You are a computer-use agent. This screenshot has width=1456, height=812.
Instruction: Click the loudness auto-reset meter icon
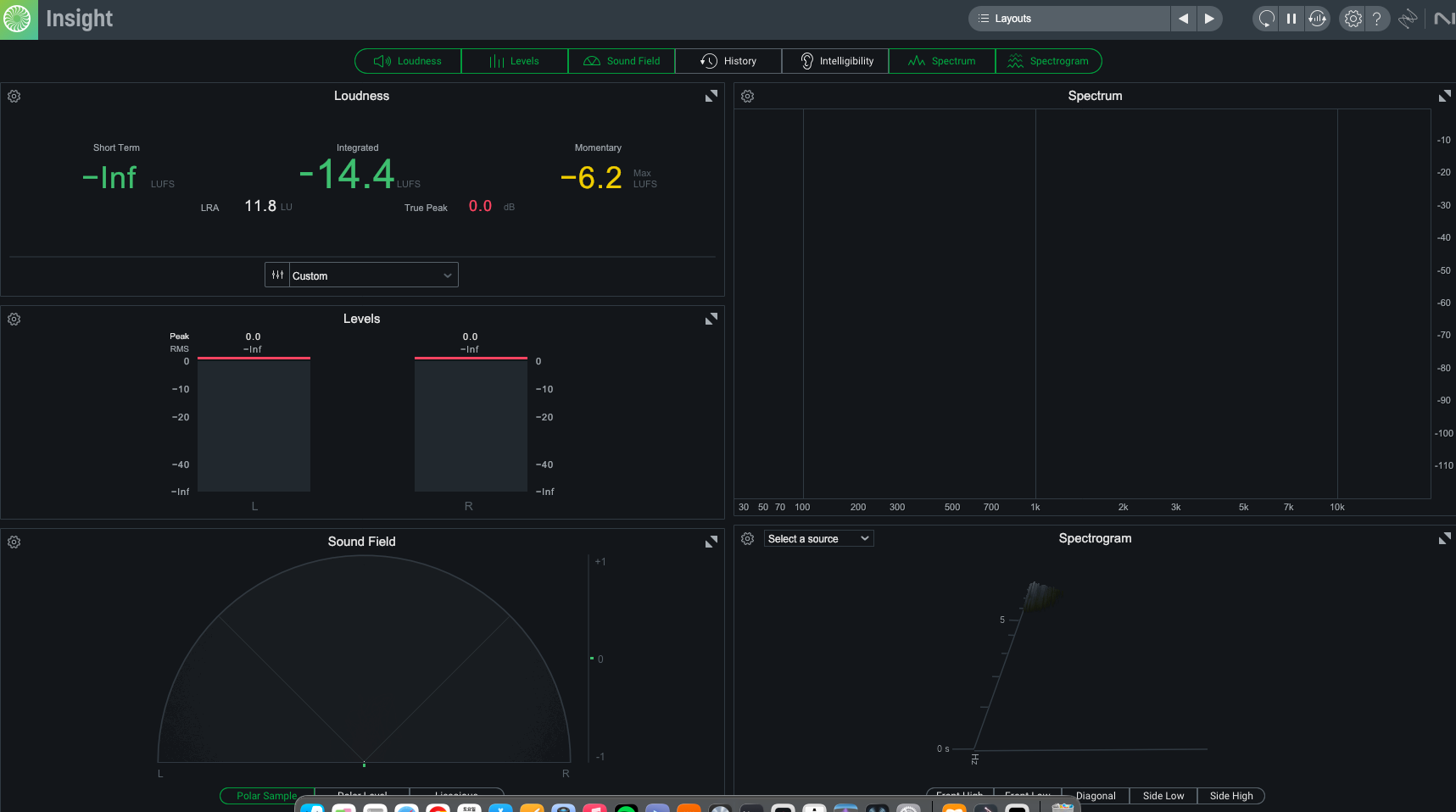[x=1317, y=19]
